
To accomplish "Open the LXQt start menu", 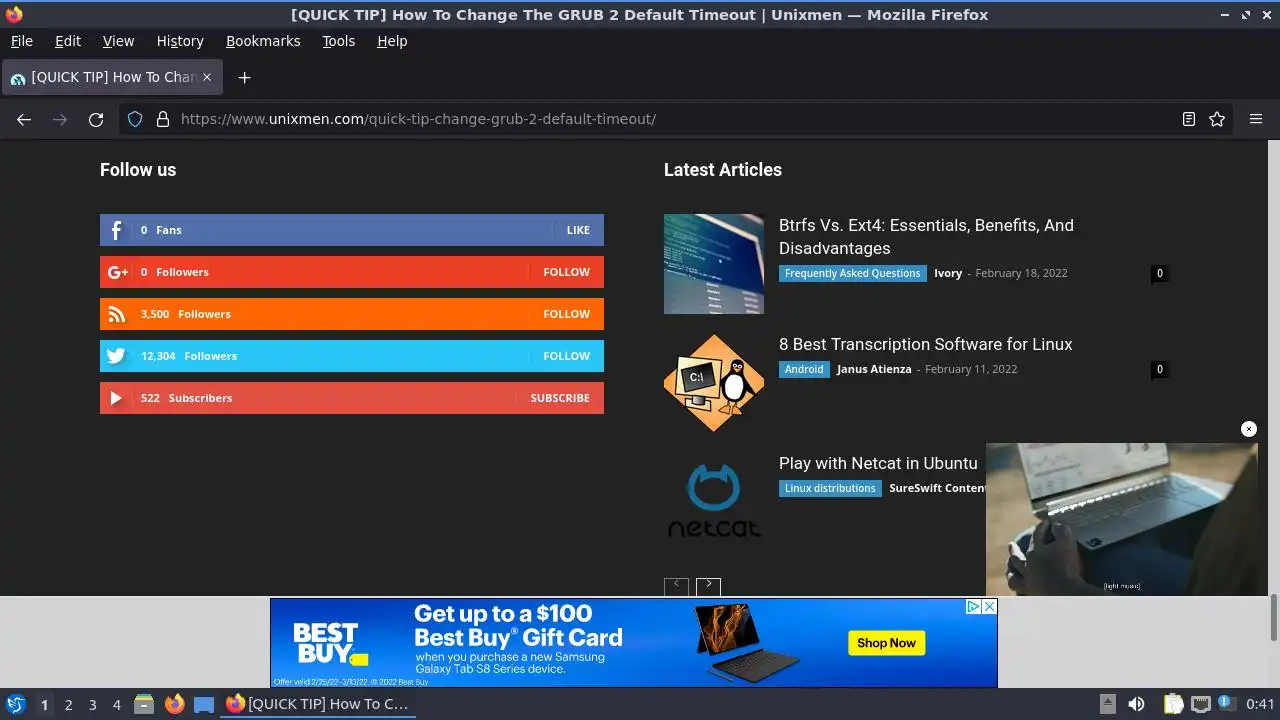I will tap(15, 704).
